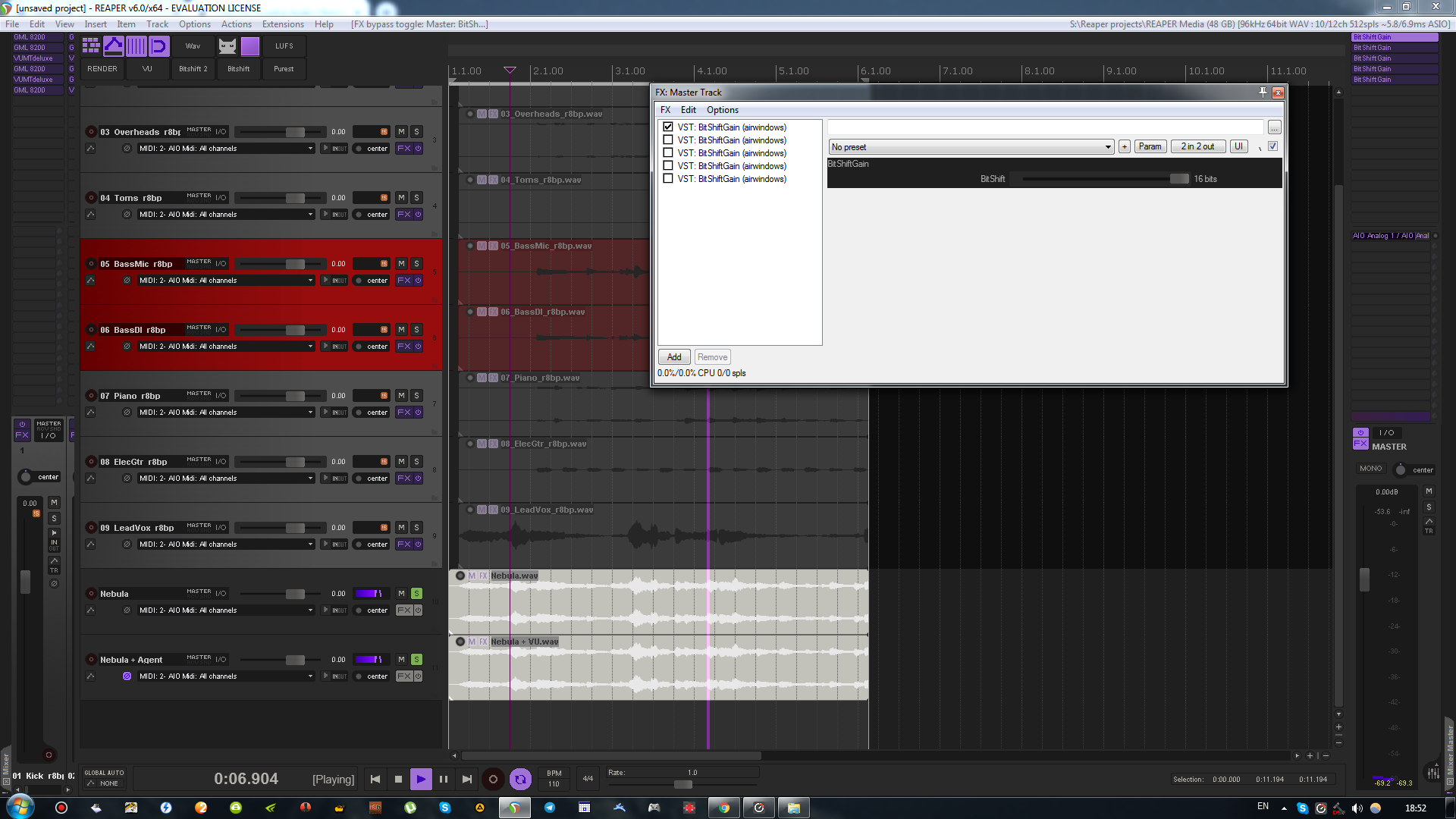The height and width of the screenshot is (819, 1456).
Task: Mute the 03 Overheads track
Action: click(402, 132)
